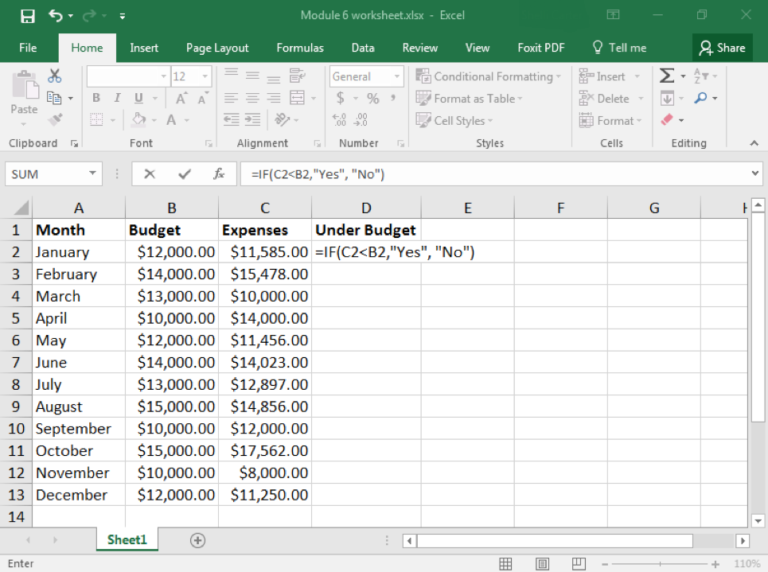
Task: Select cell C5 containing $14,000.00
Action: pos(265,318)
